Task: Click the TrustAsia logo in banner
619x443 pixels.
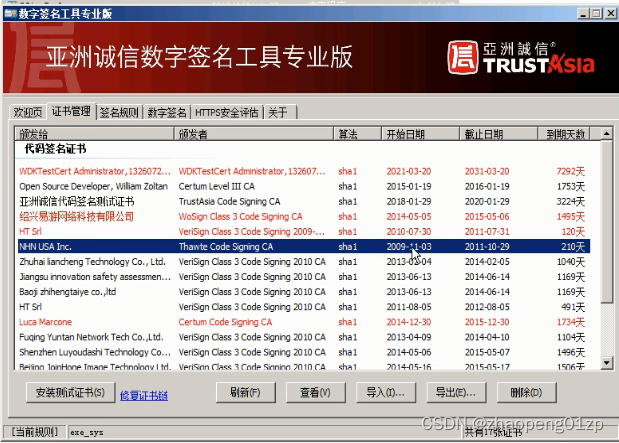Action: click(x=521, y=58)
